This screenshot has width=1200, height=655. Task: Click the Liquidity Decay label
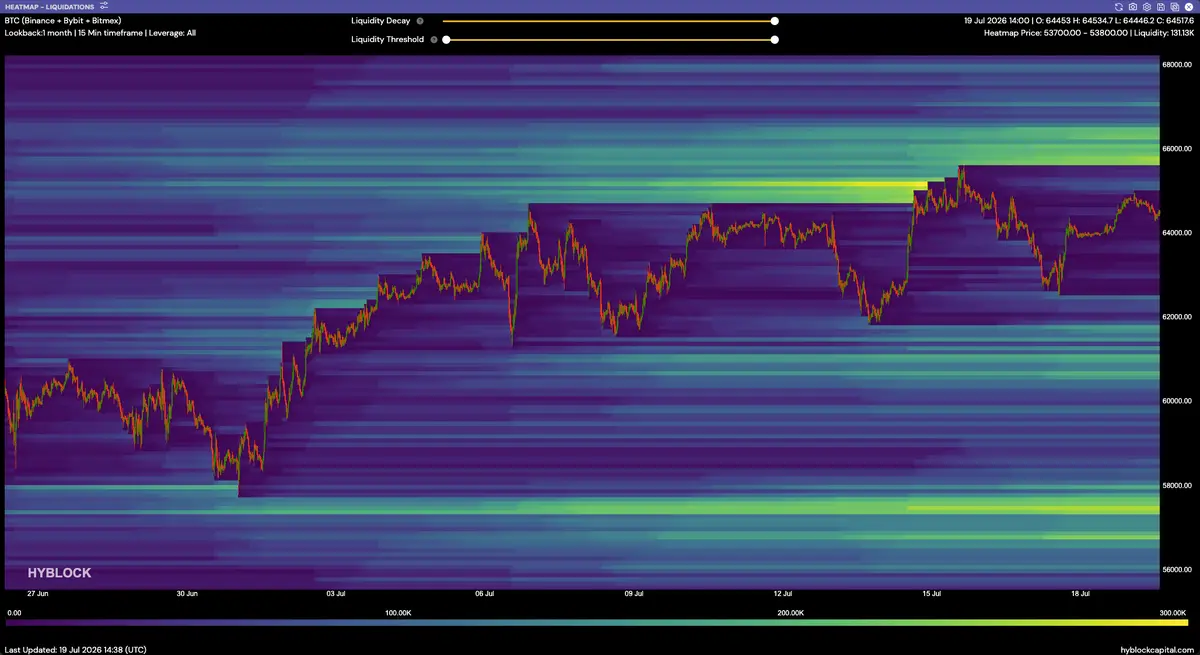click(x=380, y=21)
